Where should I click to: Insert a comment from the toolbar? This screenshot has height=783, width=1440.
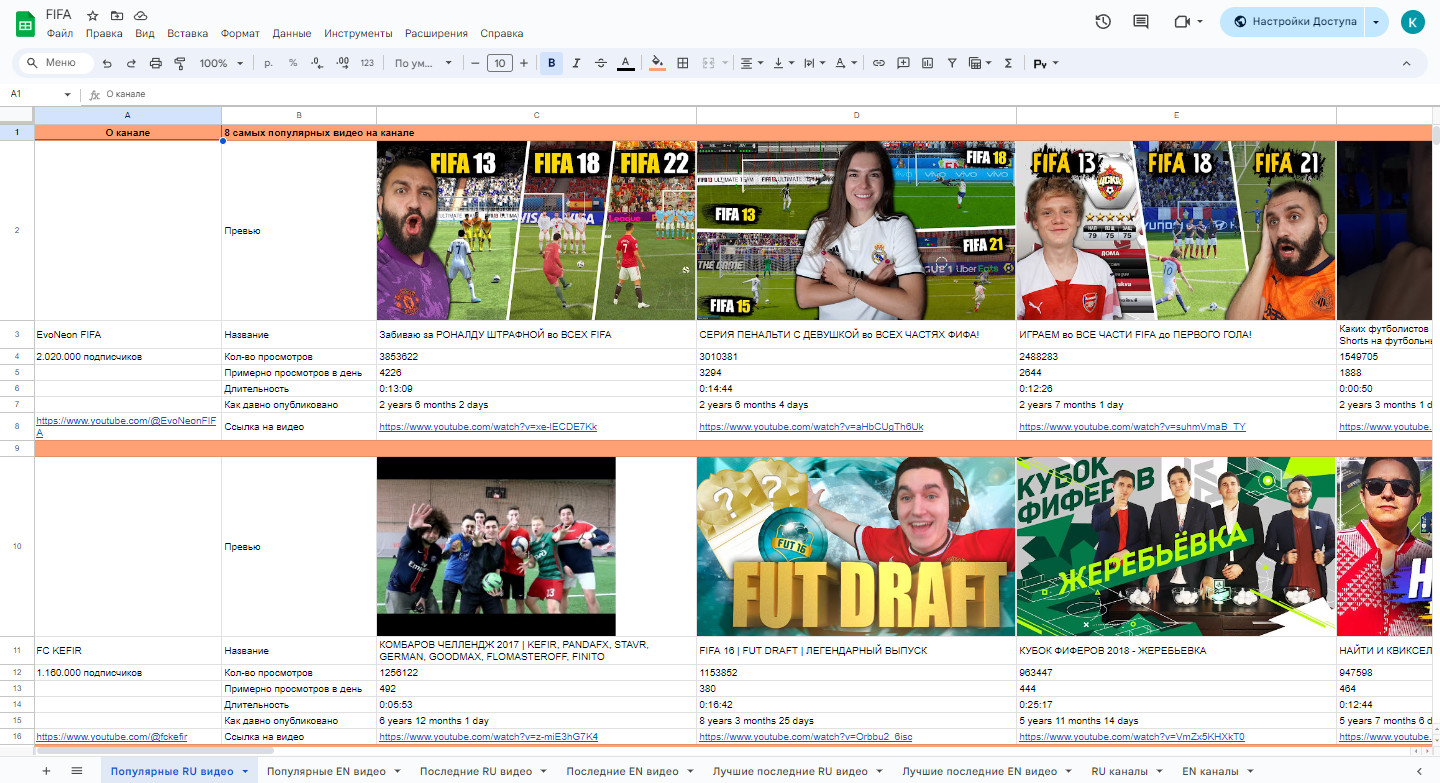point(903,63)
